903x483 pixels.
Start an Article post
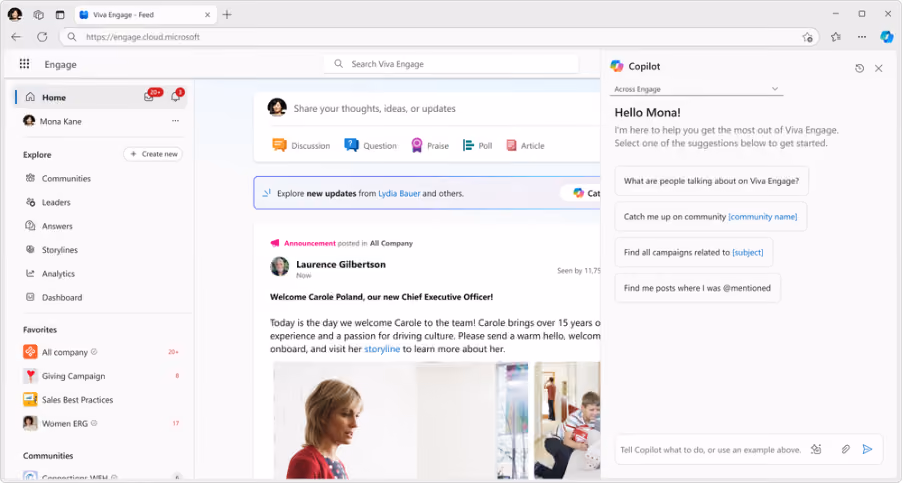pos(525,146)
